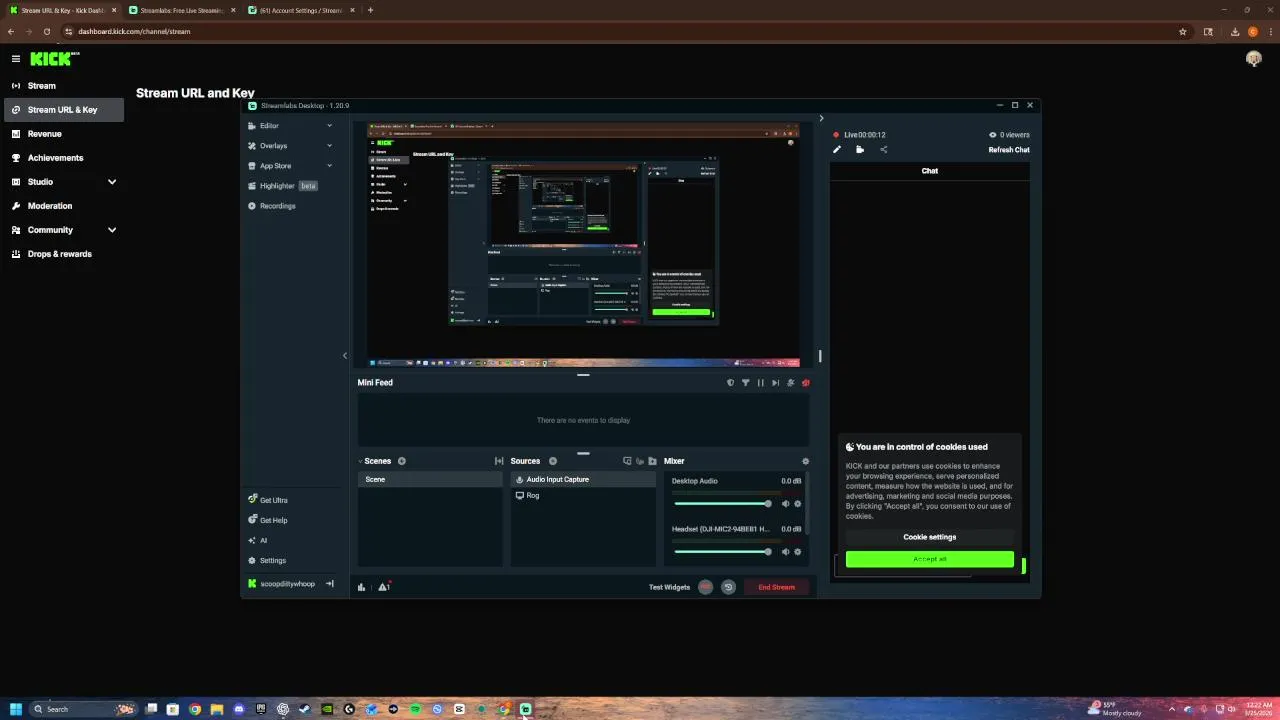Select Audio Input Capture source
Viewport: 1280px width, 720px height.
pyautogui.click(x=583, y=479)
